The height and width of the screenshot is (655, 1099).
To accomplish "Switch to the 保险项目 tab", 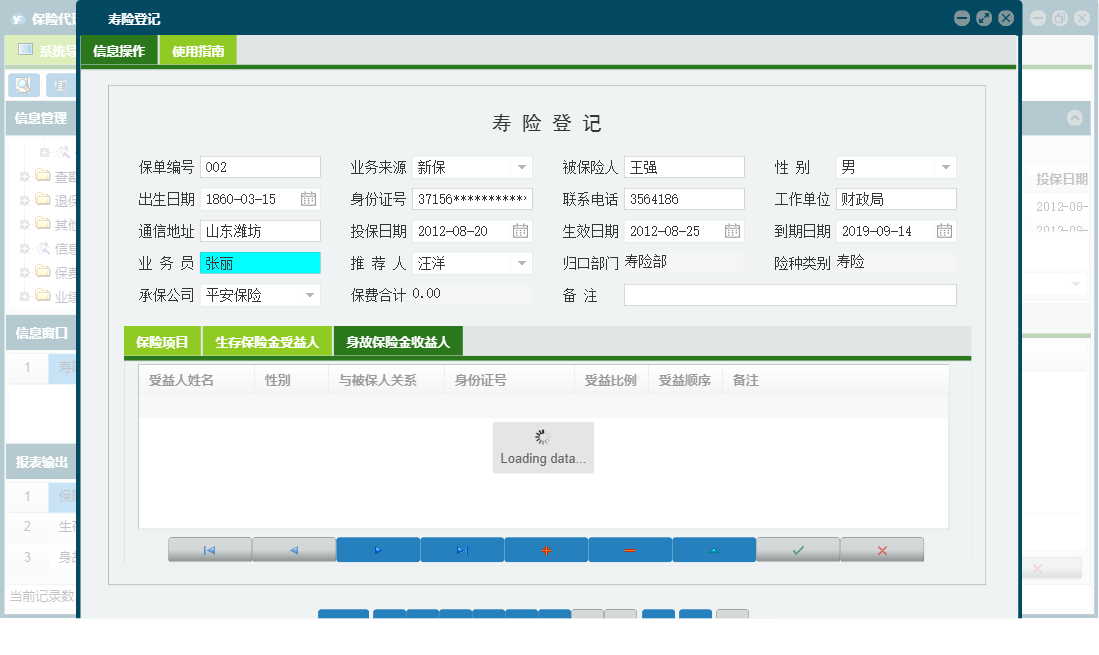I will point(165,340).
